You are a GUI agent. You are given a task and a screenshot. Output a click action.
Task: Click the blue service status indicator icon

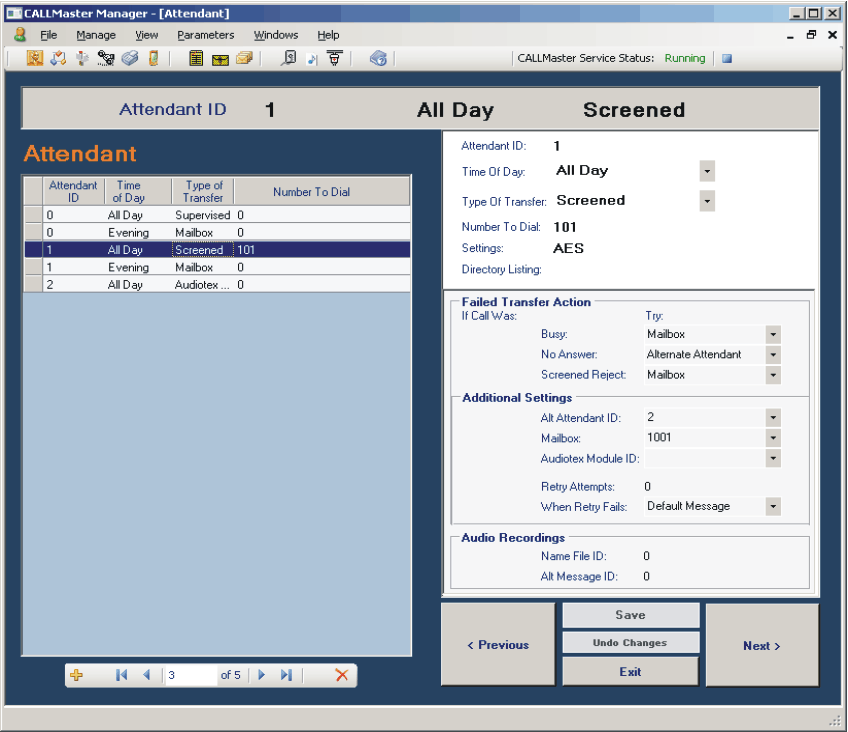point(727,58)
